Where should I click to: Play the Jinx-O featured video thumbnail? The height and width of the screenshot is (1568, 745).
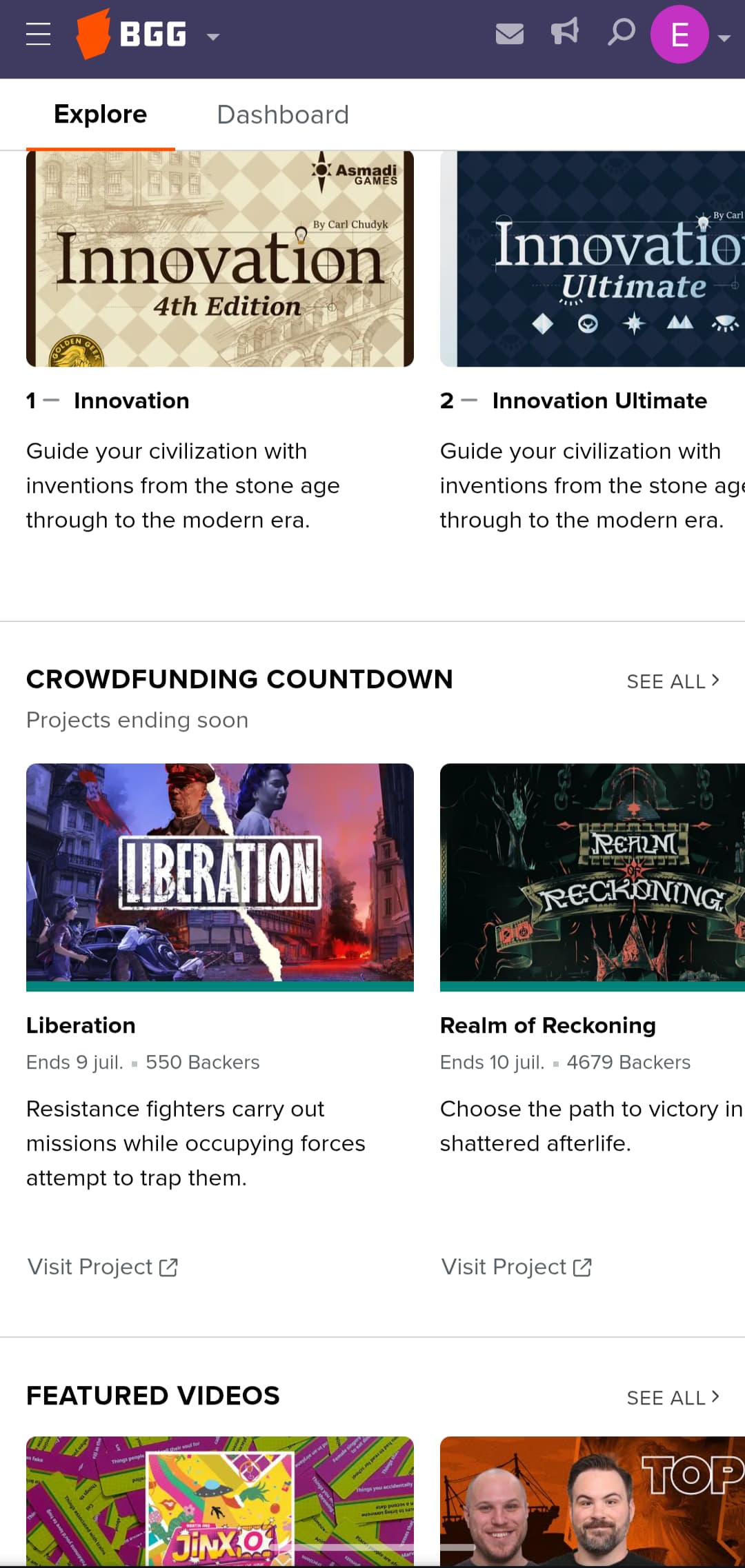(220, 1500)
